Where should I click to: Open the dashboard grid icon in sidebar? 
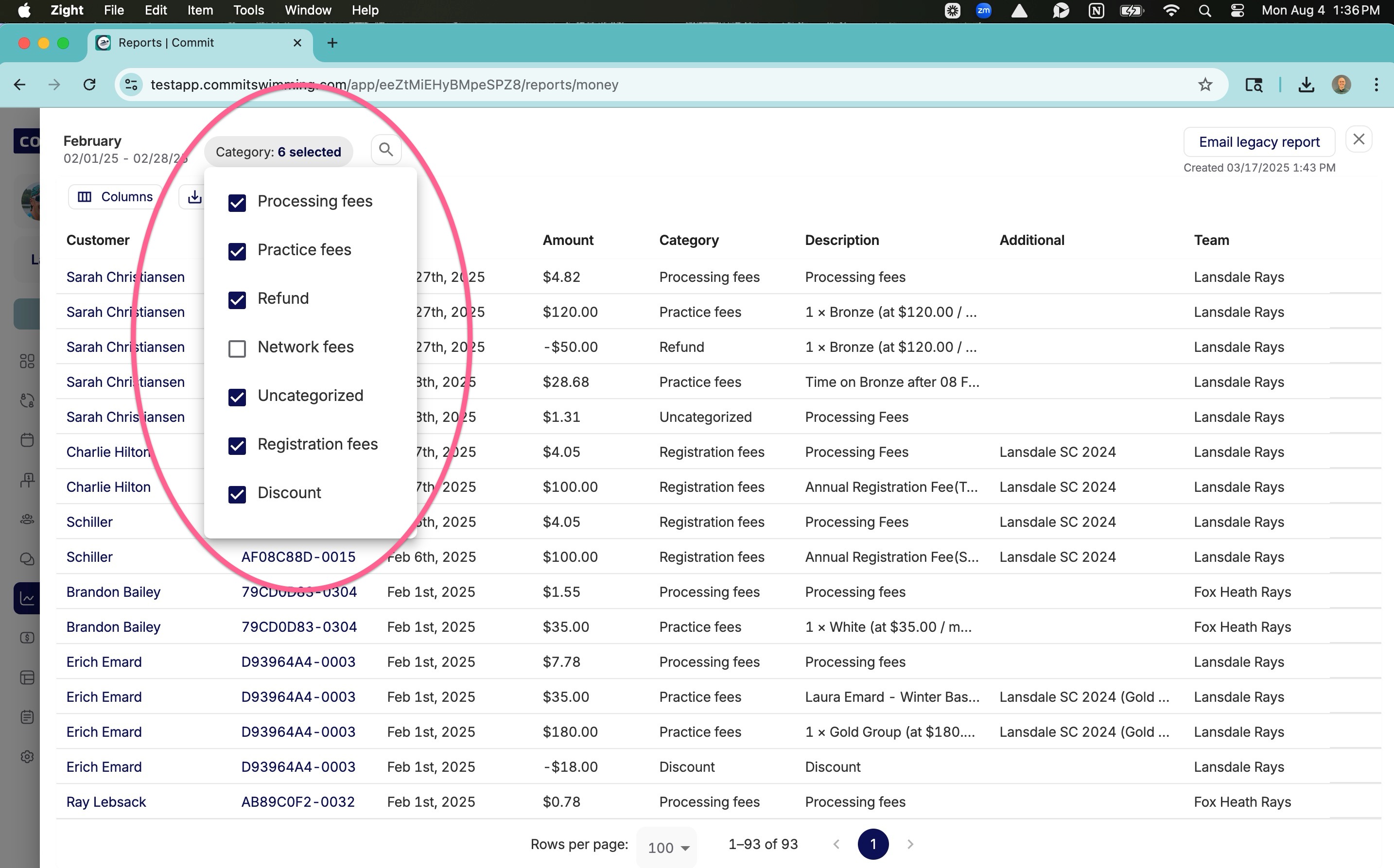tap(27, 361)
